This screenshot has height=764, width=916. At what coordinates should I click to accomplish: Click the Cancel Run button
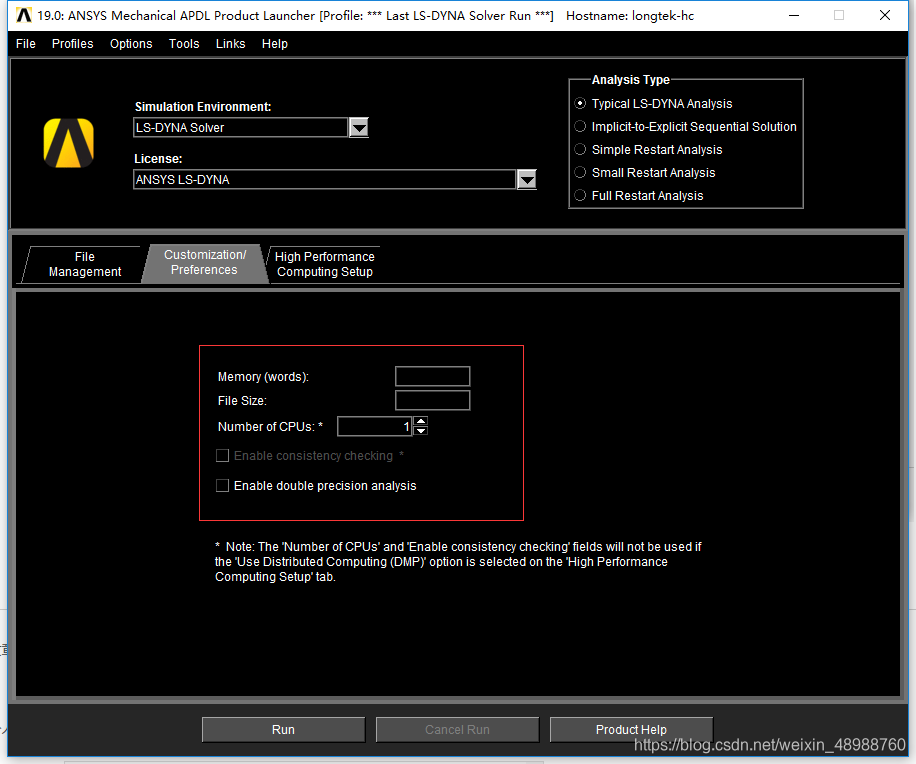click(x=457, y=730)
